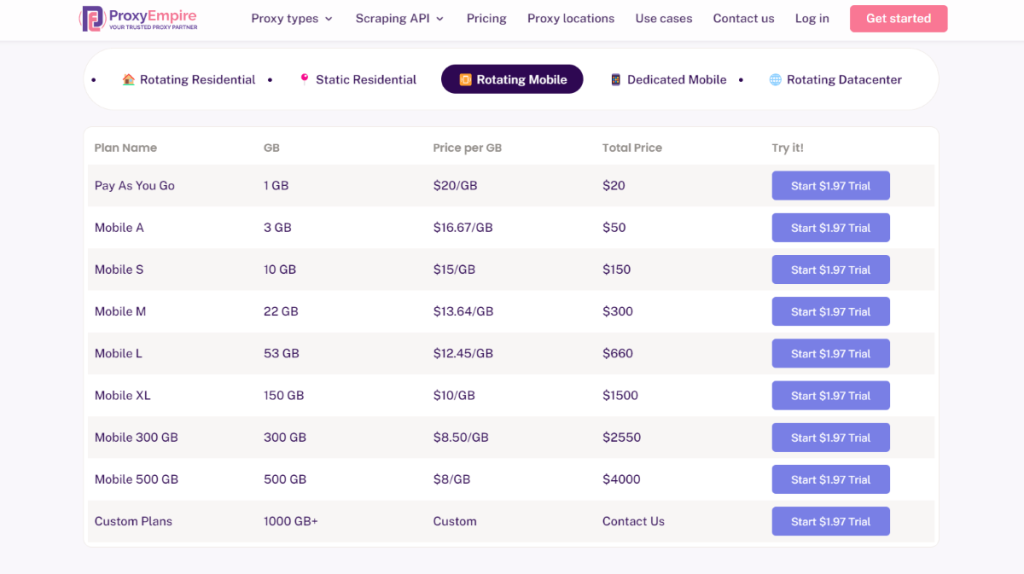Open the Contact us nav link
The width and height of the screenshot is (1024, 574).
[x=743, y=19]
